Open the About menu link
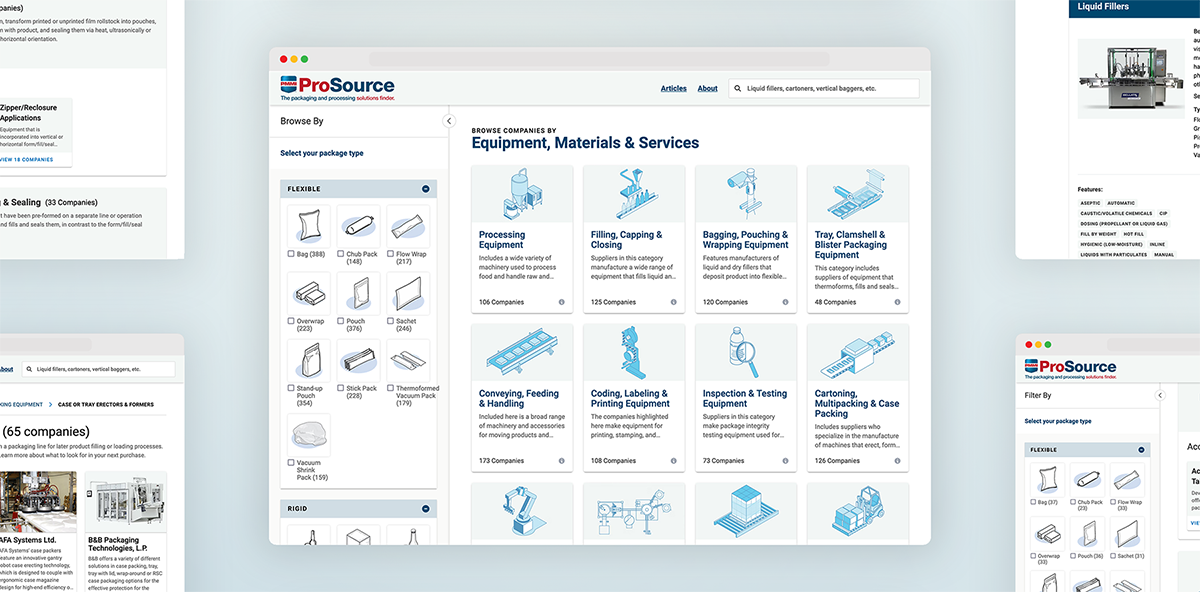This screenshot has width=1200, height=592. point(707,89)
